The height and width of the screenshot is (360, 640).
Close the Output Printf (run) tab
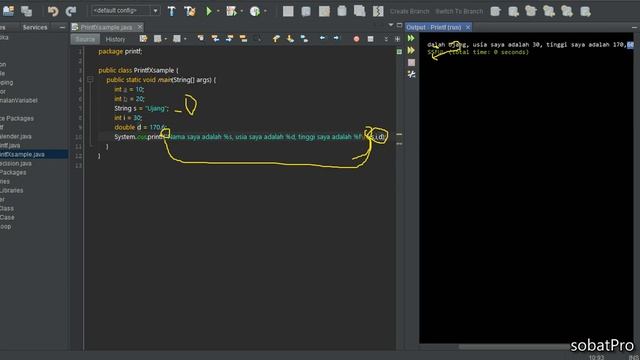coord(468,27)
